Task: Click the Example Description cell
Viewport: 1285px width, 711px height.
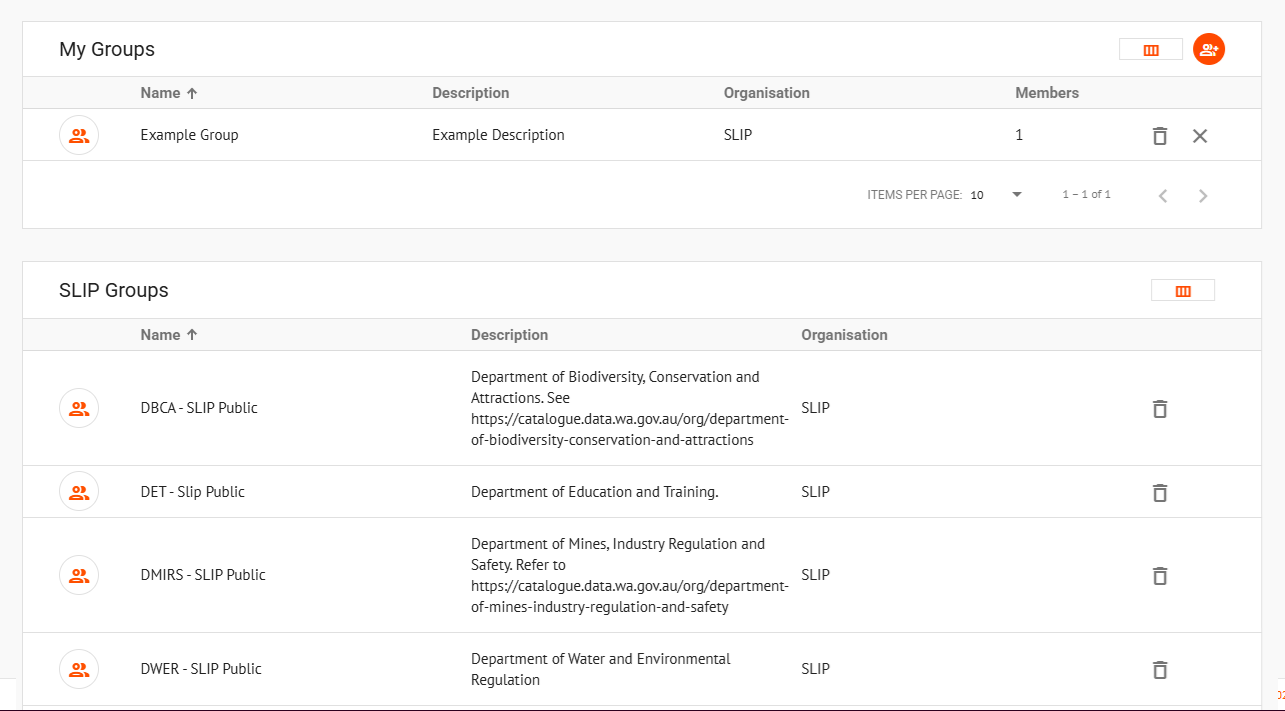Action: [498, 135]
